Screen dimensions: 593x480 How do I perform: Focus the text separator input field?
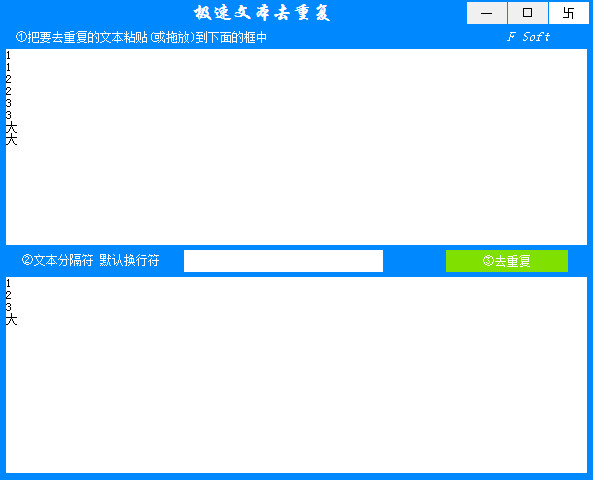[283, 261]
